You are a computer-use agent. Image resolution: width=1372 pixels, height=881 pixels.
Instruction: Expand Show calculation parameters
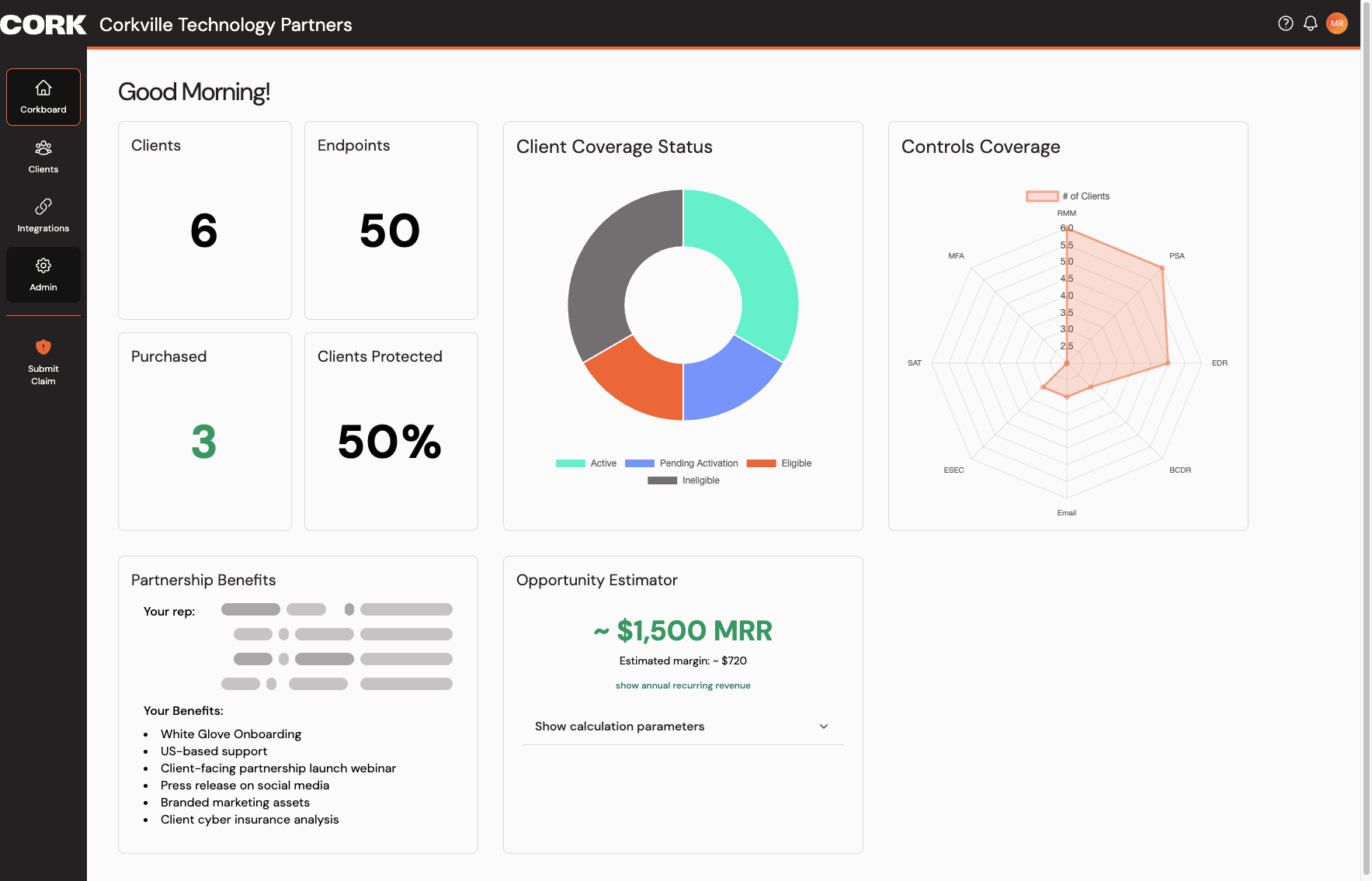coord(683,727)
